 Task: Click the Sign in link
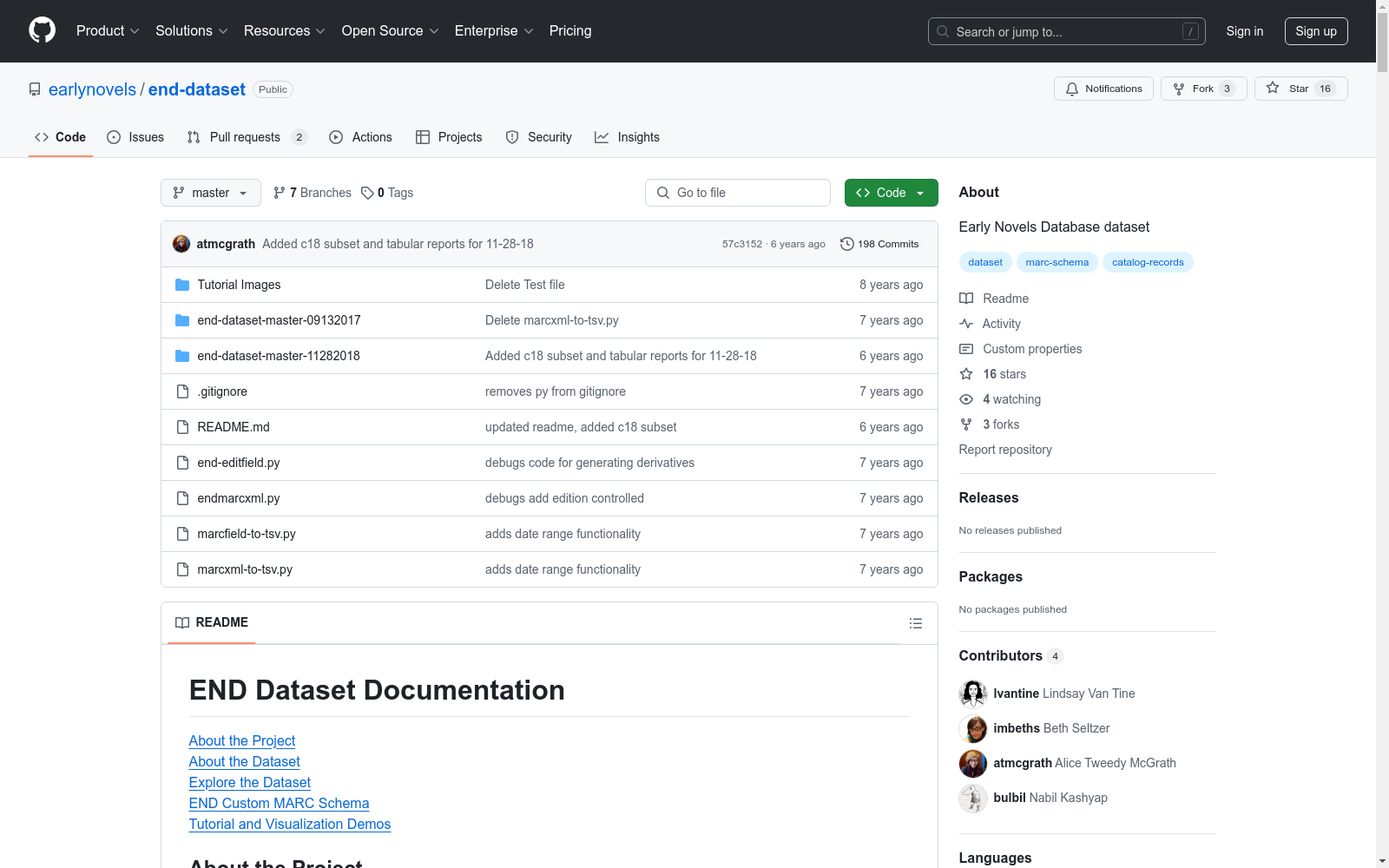click(1245, 31)
